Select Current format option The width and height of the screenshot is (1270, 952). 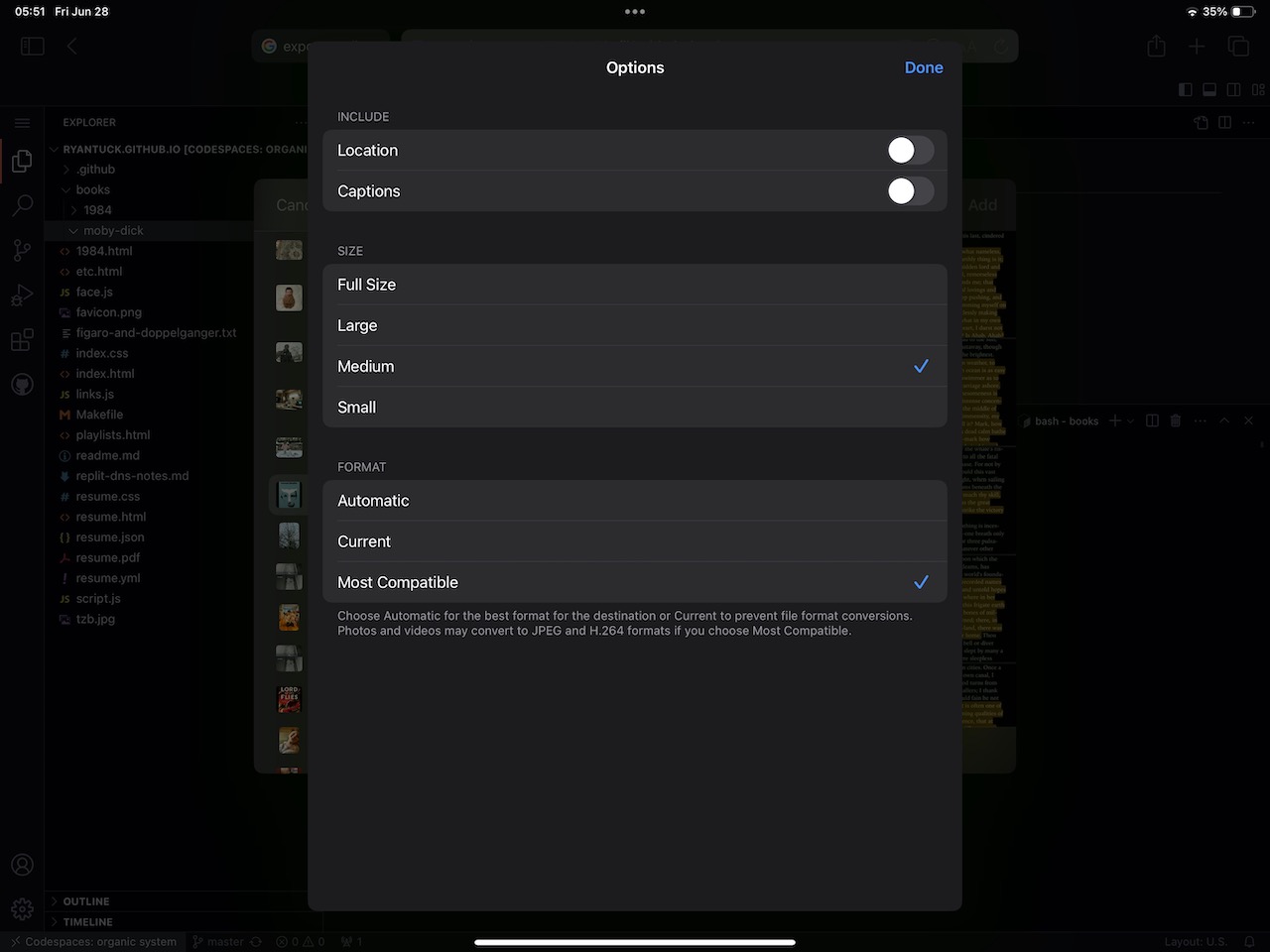(x=634, y=541)
